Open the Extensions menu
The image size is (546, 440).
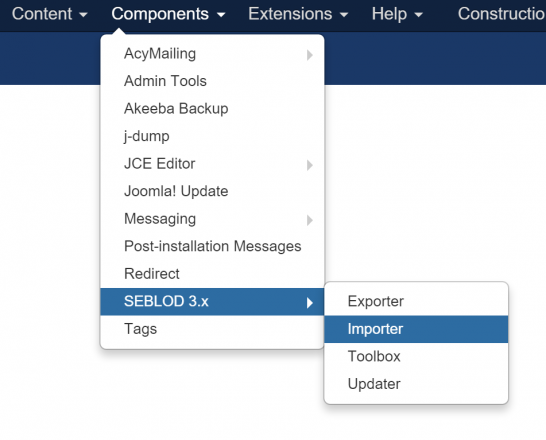[x=298, y=14]
